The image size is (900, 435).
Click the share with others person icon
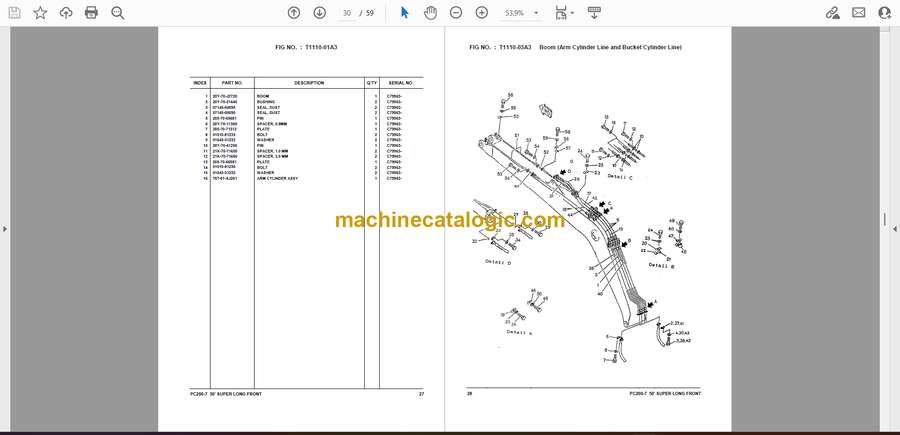(885, 13)
